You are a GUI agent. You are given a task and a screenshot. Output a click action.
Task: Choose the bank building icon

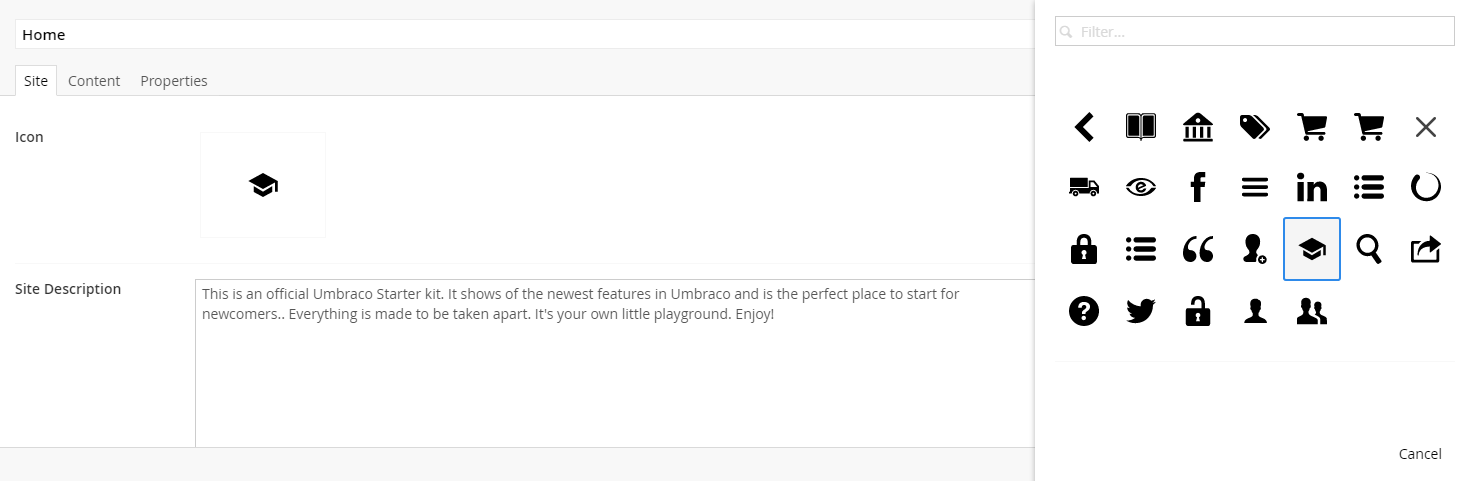[x=1198, y=126]
